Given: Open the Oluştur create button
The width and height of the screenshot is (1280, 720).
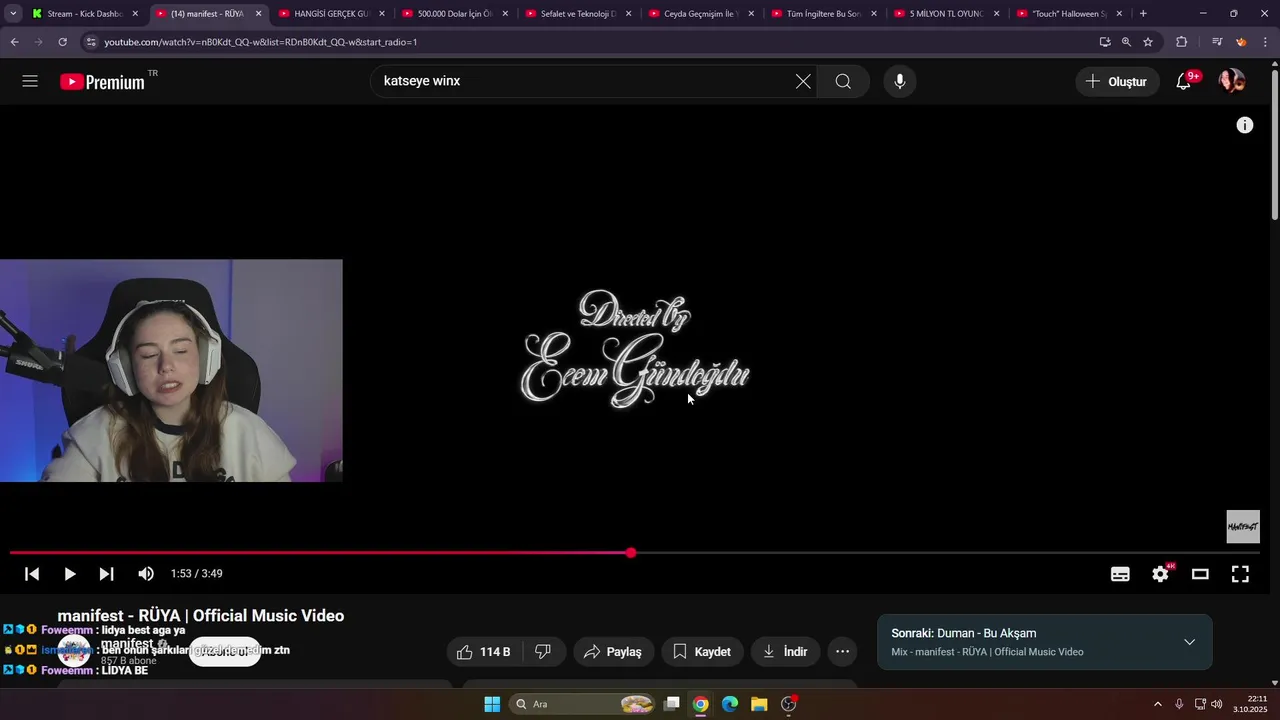Looking at the screenshot, I should [x=1117, y=81].
